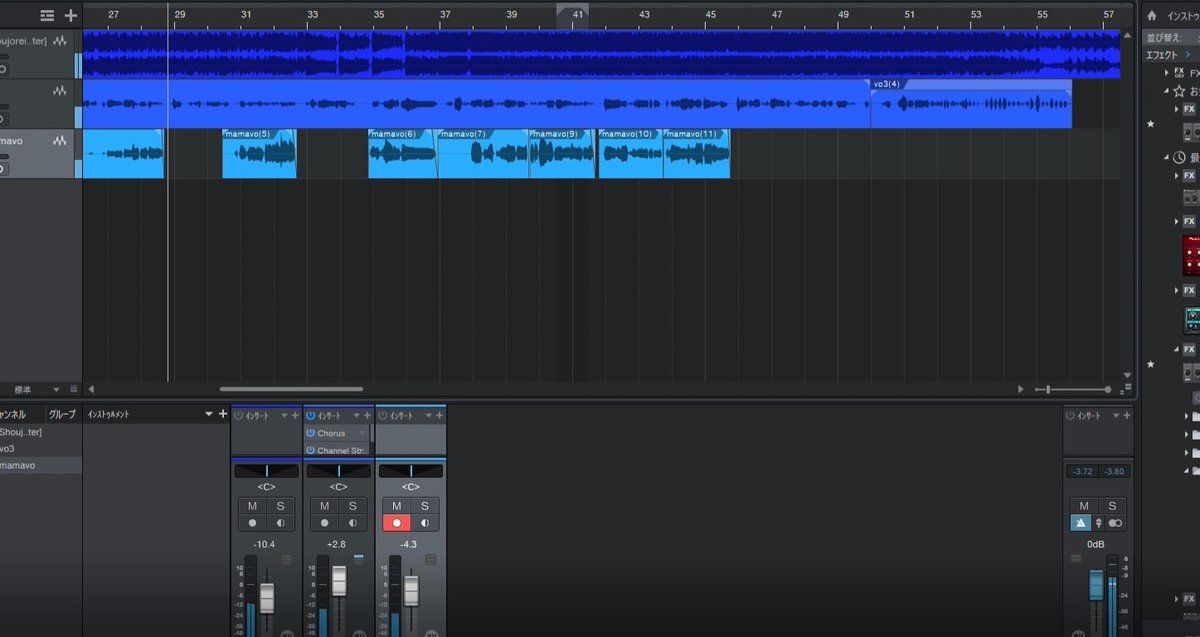Switch to the グループ tab
Image resolution: width=1200 pixels, height=637 pixels.
(62, 414)
